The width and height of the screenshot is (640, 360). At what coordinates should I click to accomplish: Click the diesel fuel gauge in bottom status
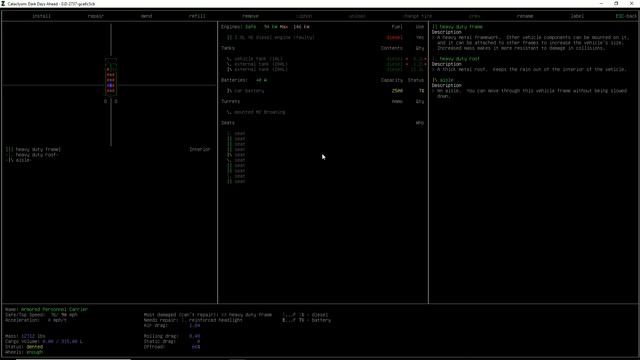[x=305, y=315]
